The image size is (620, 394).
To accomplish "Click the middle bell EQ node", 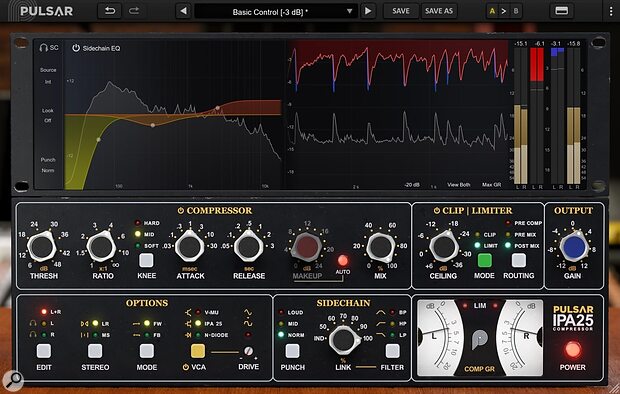I will click(153, 125).
